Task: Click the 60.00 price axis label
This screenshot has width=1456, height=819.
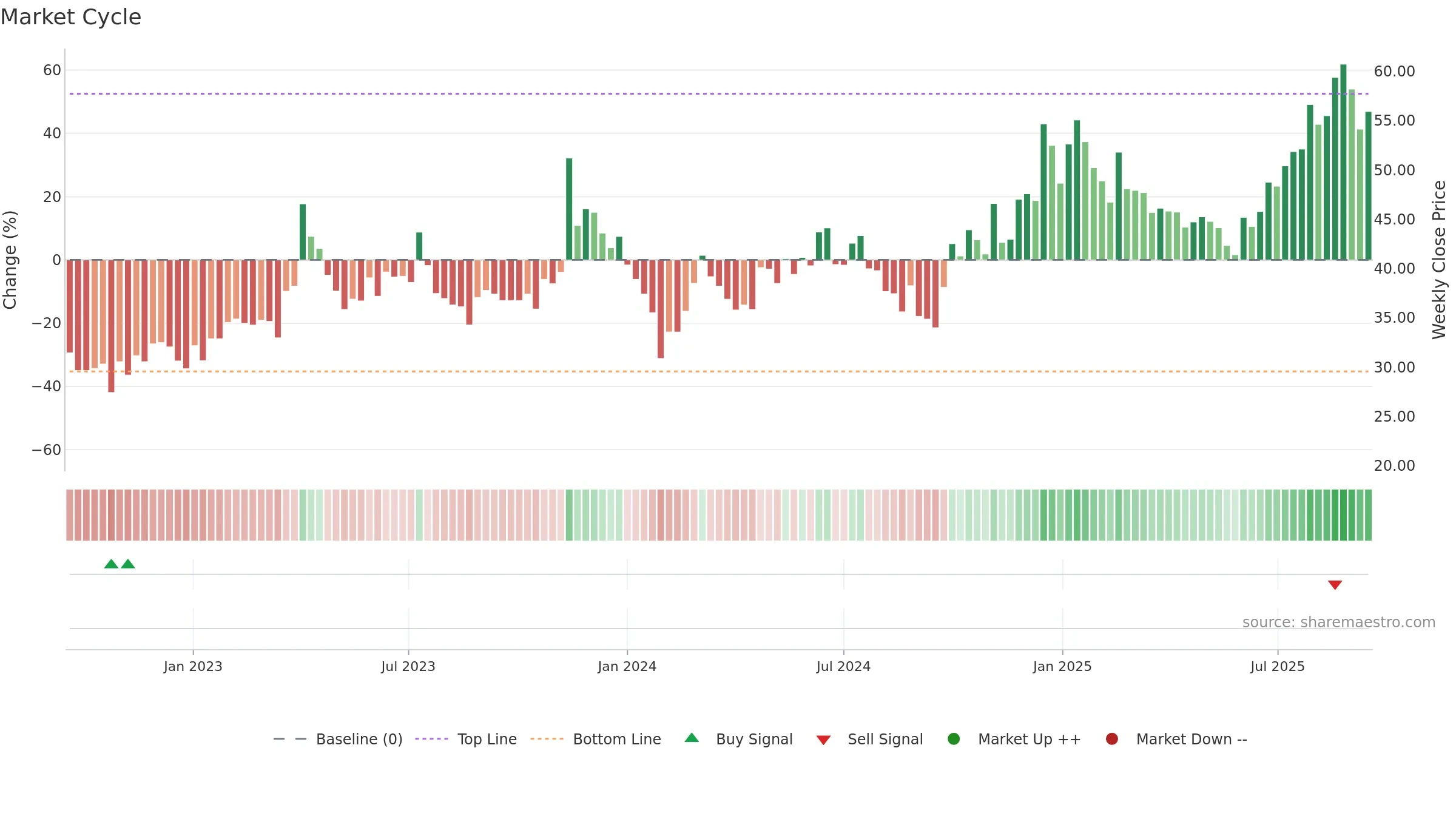Action: [x=1394, y=71]
